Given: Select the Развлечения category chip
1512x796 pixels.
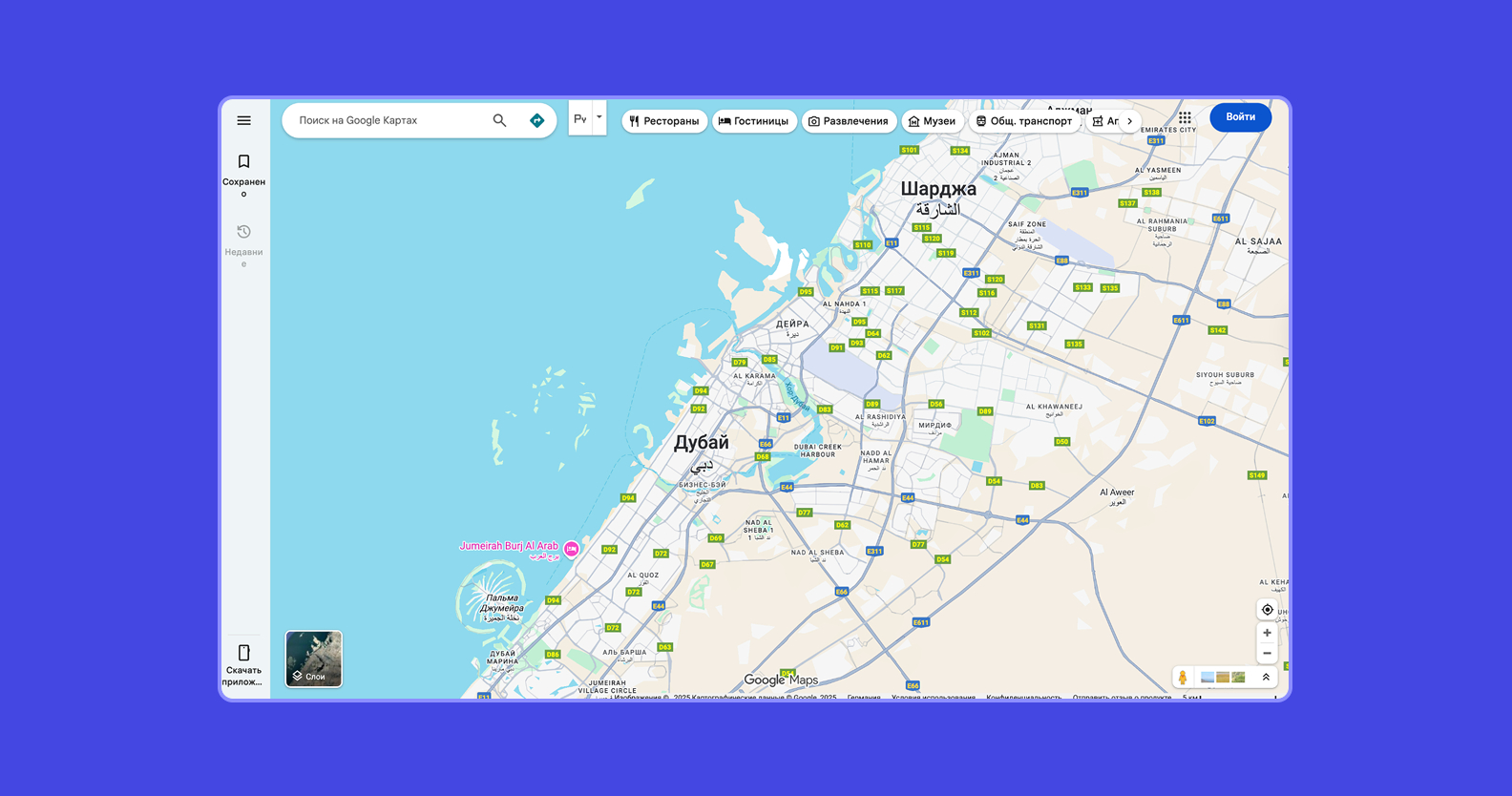Looking at the screenshot, I should coord(849,121).
